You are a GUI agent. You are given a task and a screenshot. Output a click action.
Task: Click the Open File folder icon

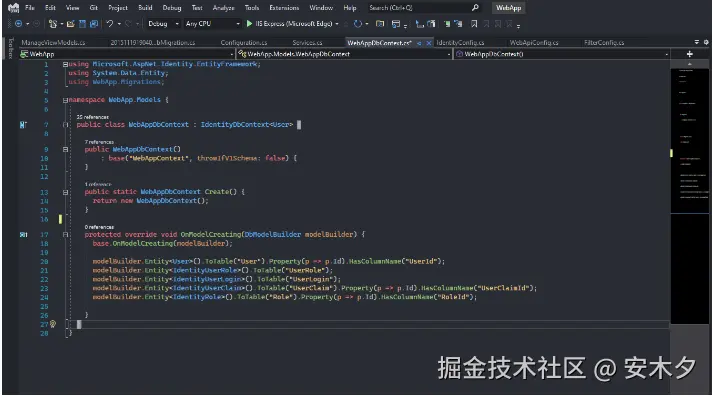[x=70, y=24]
